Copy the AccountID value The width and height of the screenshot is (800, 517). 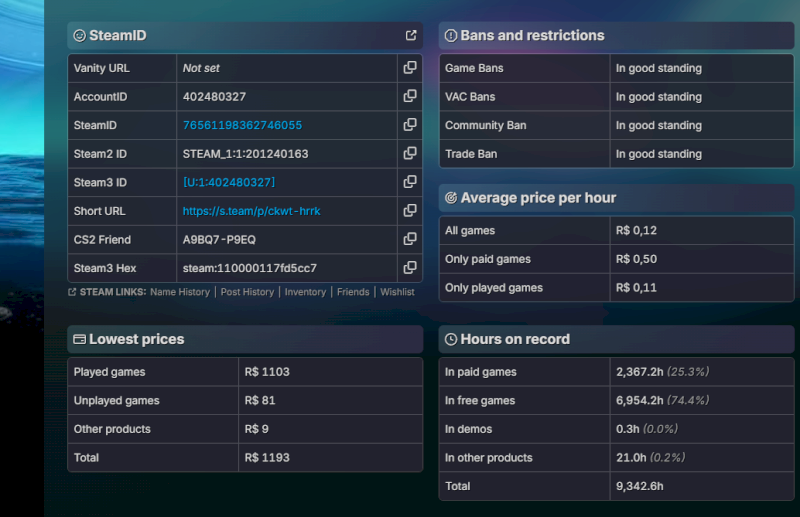coord(410,96)
